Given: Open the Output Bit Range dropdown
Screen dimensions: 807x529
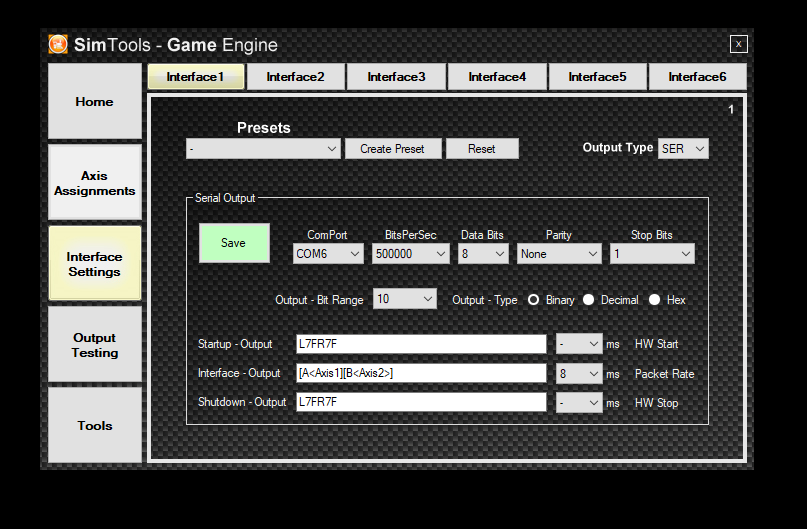Looking at the screenshot, I should tap(405, 299).
